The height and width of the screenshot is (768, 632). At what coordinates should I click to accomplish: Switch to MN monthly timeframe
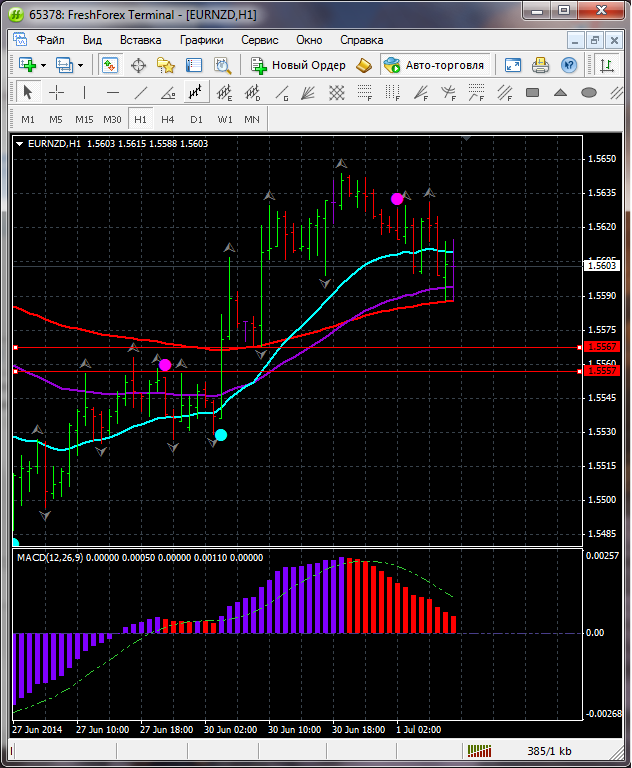click(252, 120)
